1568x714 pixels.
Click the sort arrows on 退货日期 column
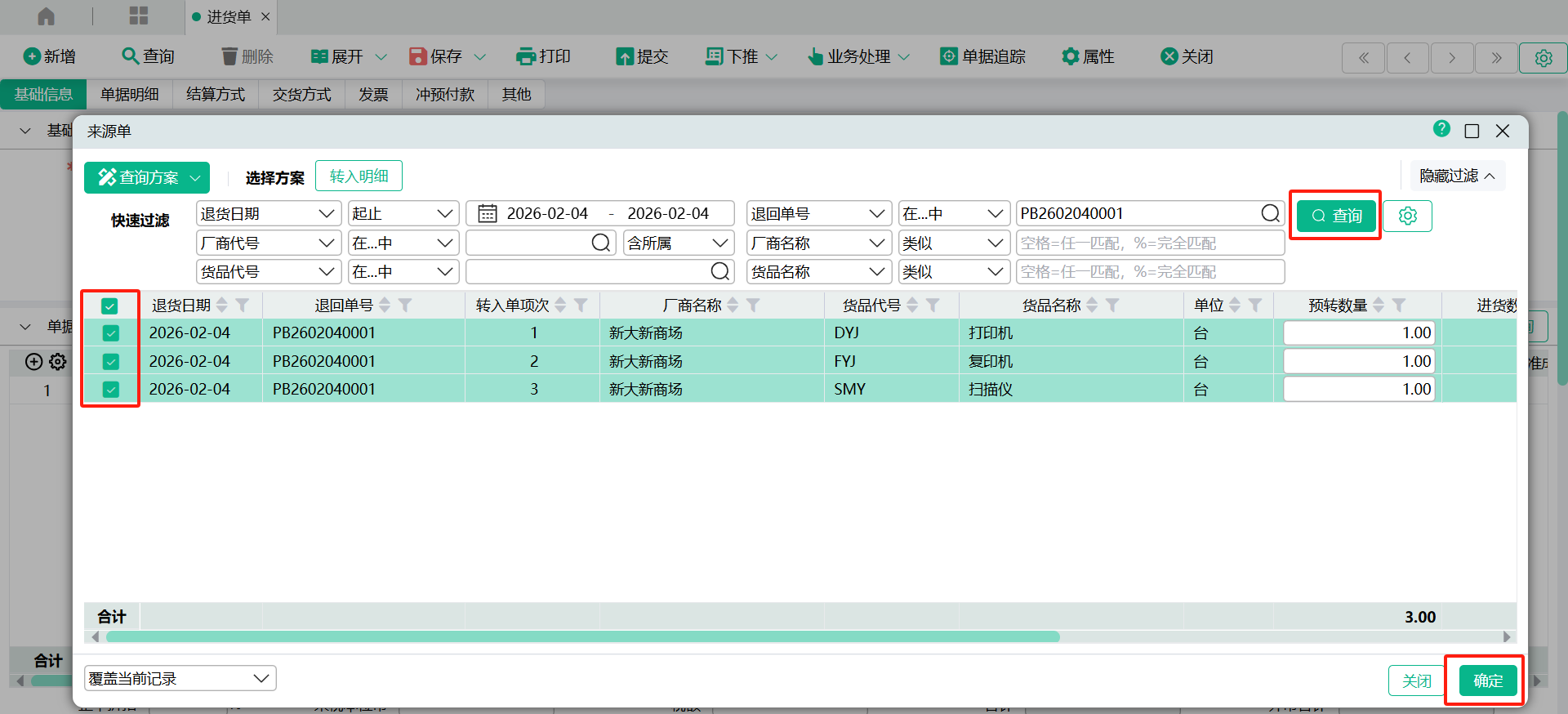point(222,306)
